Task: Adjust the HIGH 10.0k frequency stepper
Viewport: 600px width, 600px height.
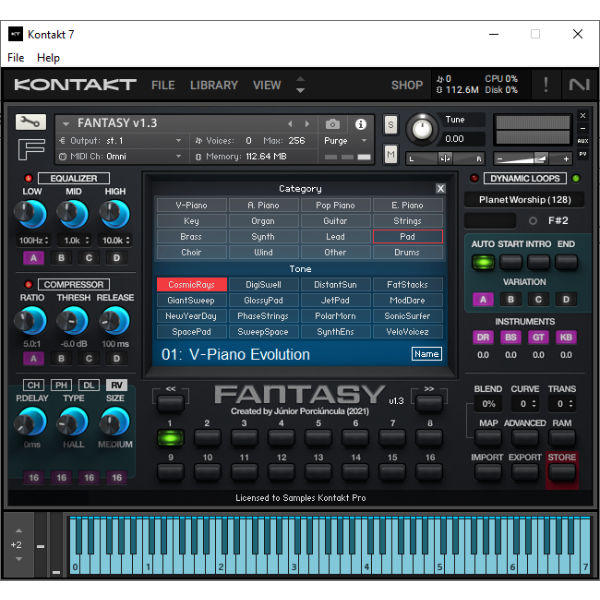Action: pos(127,240)
